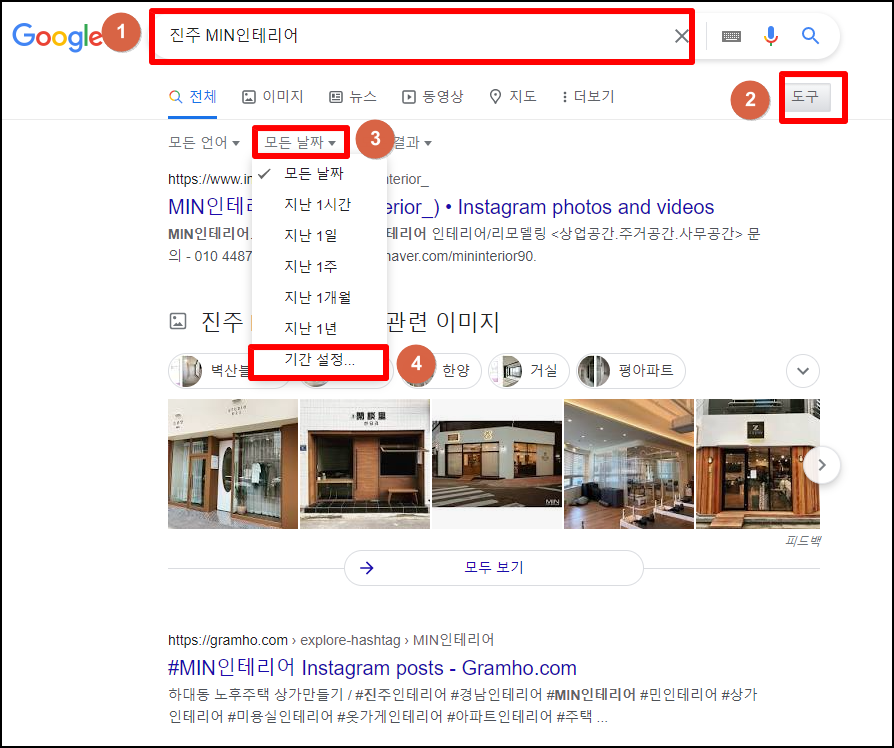The height and width of the screenshot is (748, 894).
Task: Click the 평아파트 image filter chip
Action: tap(631, 371)
